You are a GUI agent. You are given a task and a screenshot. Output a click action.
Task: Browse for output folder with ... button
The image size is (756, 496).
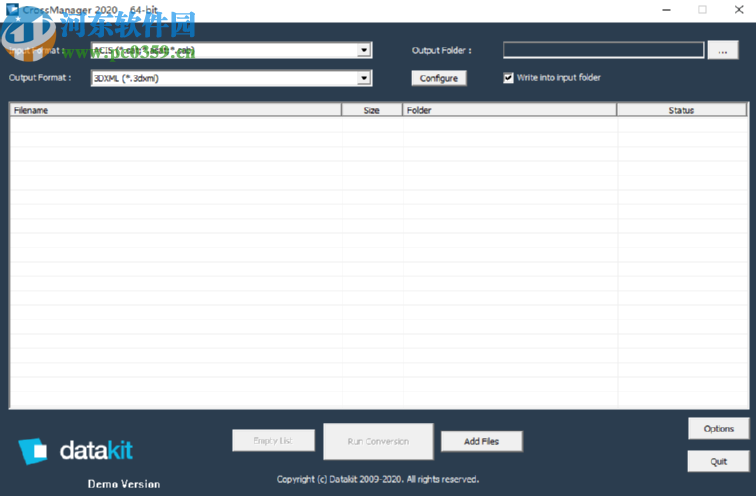723,50
